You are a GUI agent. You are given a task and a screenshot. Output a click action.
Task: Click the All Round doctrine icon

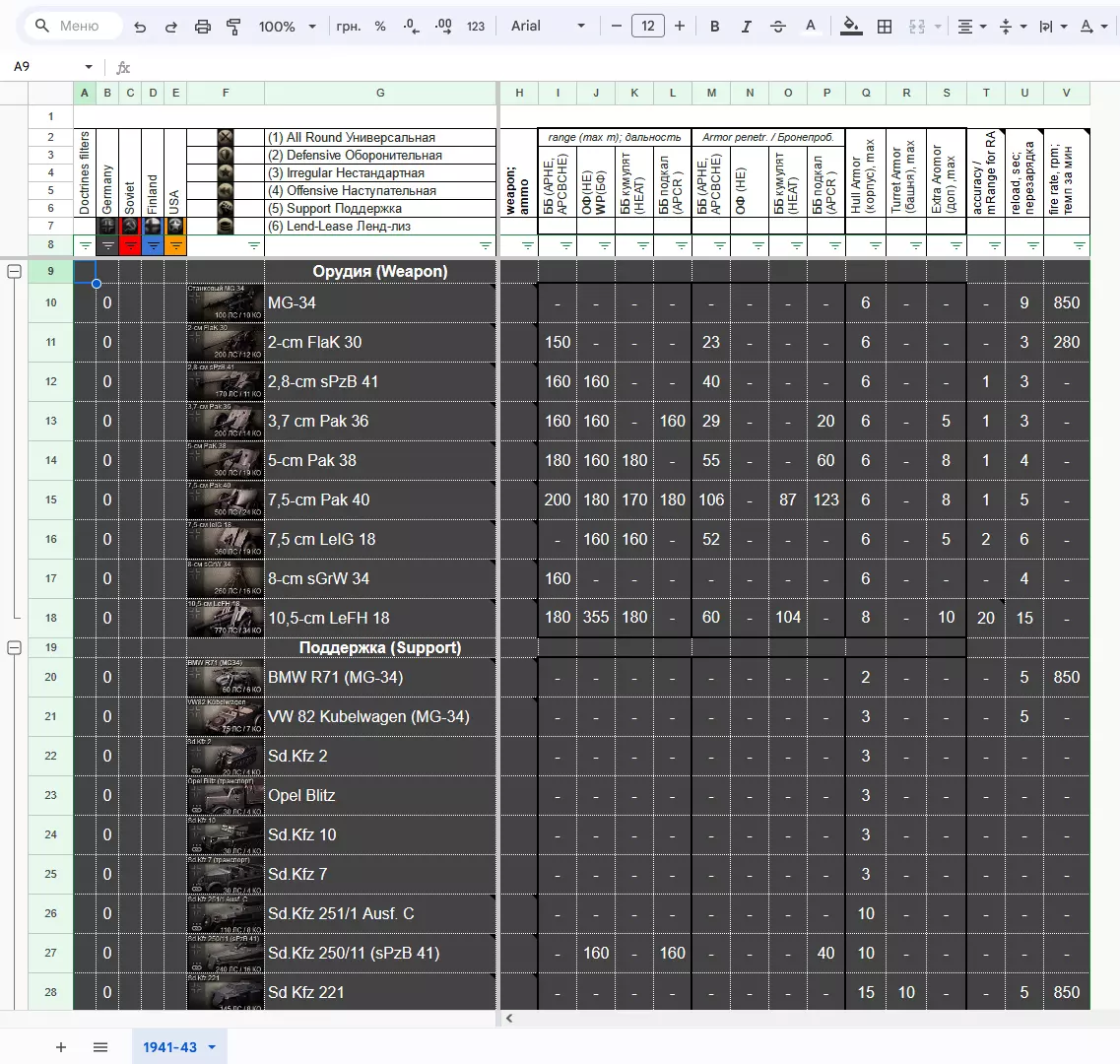point(225,137)
